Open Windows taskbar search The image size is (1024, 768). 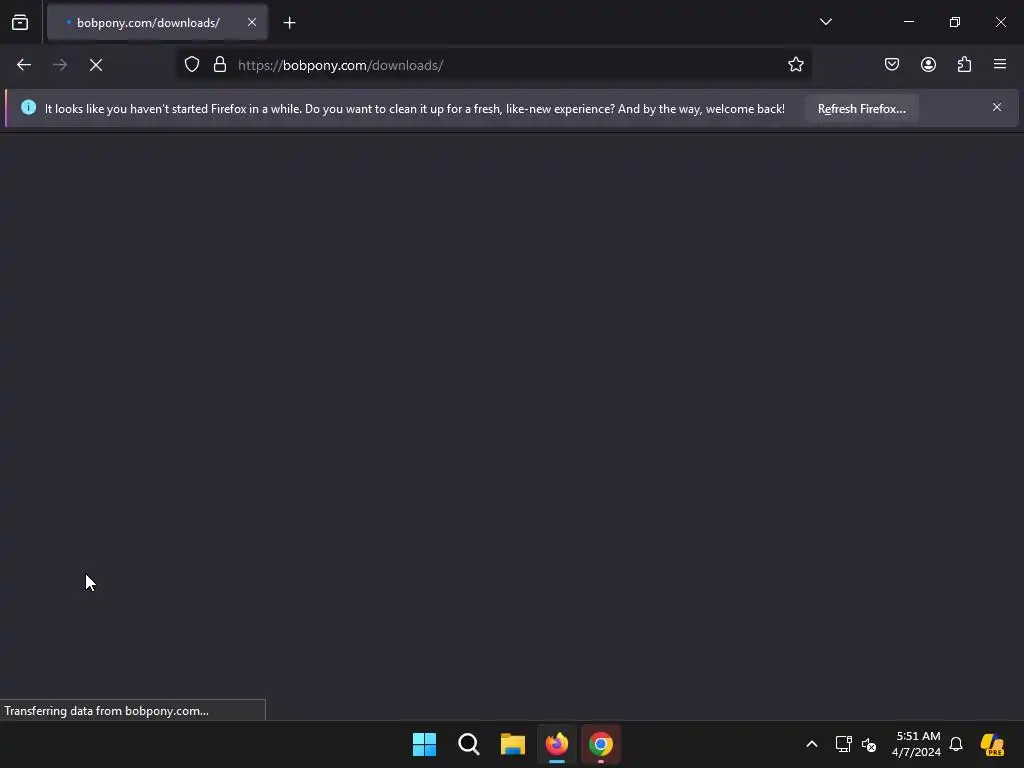(x=468, y=744)
